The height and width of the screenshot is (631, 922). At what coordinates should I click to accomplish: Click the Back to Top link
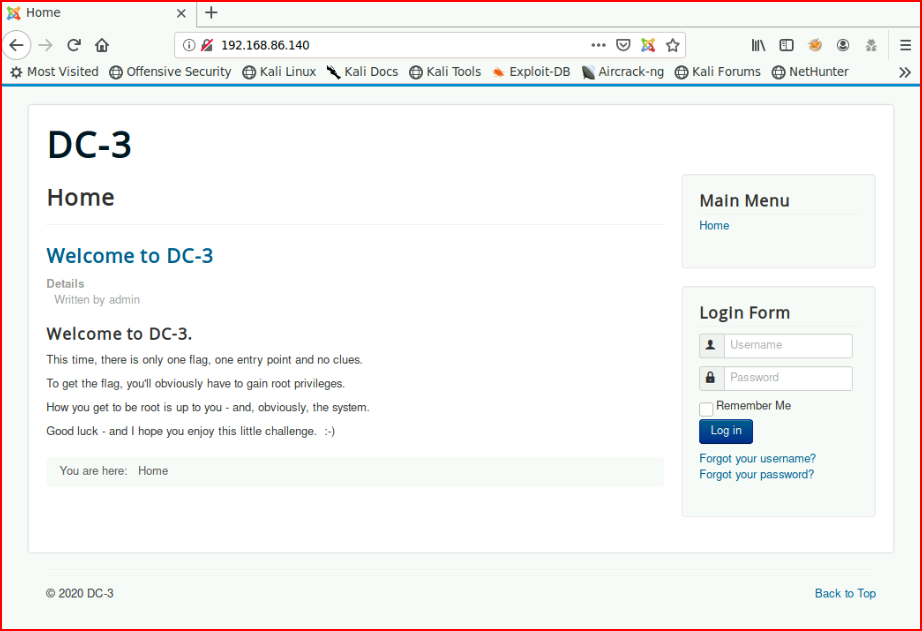[845, 593]
